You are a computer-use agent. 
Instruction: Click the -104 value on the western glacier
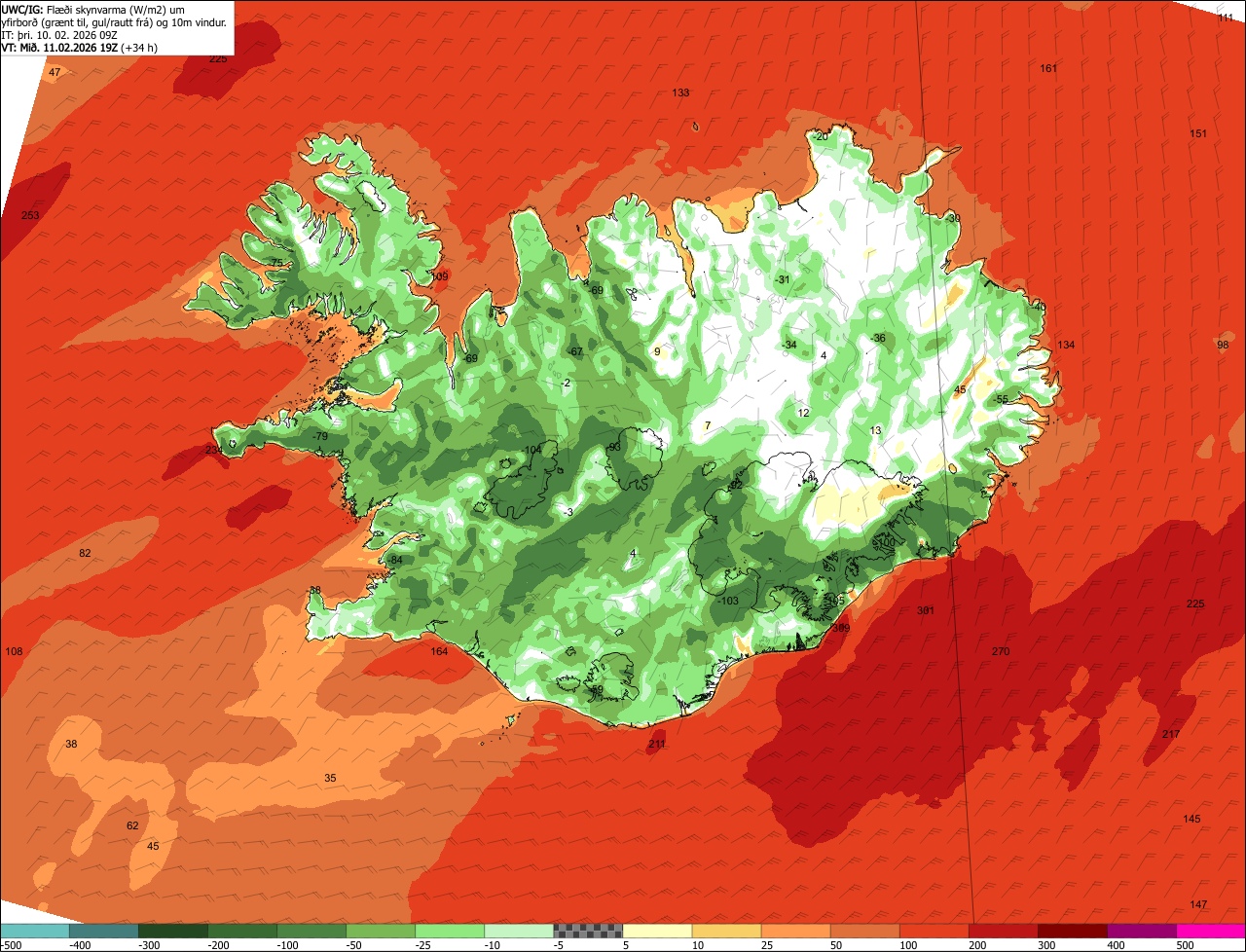(x=531, y=449)
